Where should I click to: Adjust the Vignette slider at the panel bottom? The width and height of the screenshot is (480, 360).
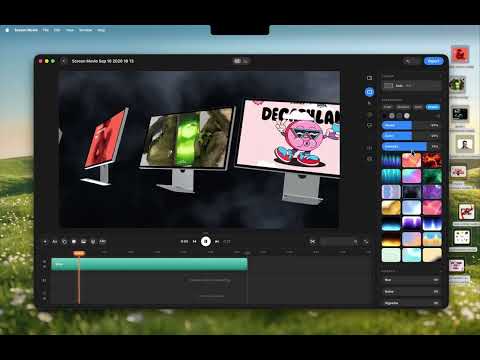411,303
